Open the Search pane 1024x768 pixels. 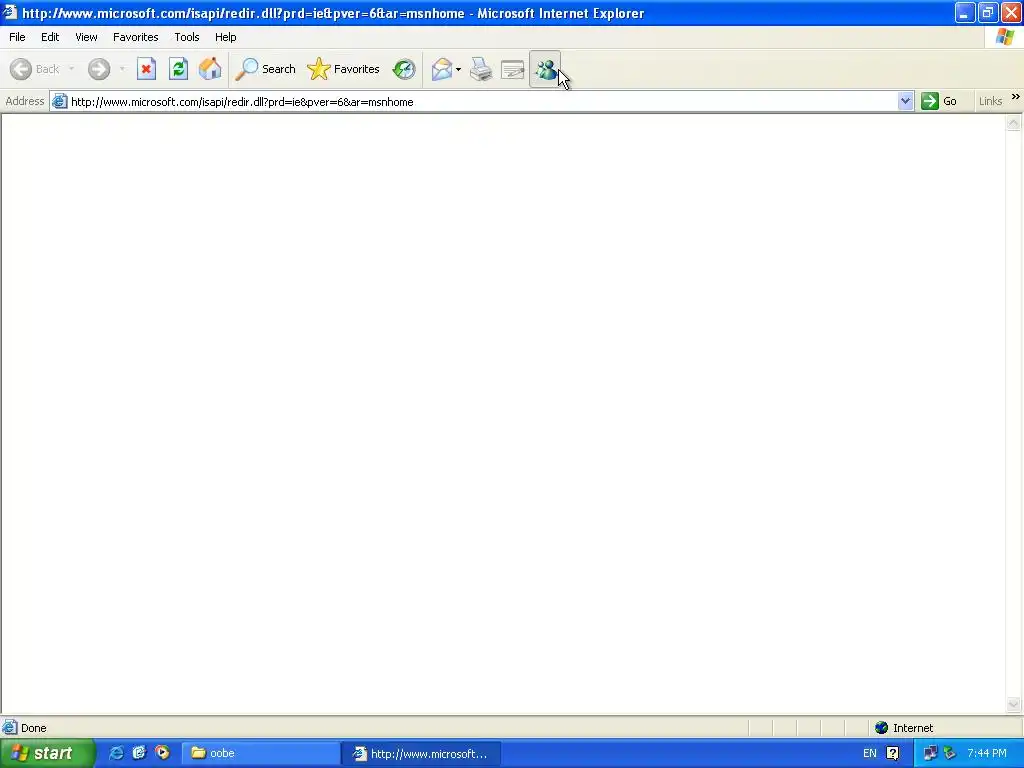point(266,69)
